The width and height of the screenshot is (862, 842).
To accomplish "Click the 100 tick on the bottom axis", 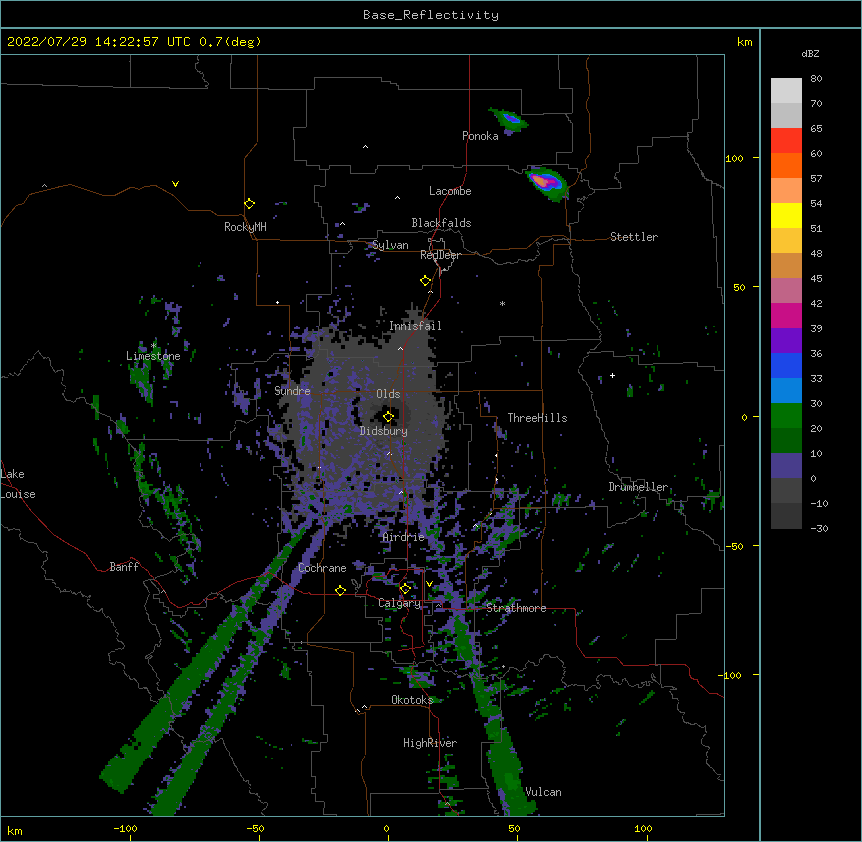I will [643, 828].
